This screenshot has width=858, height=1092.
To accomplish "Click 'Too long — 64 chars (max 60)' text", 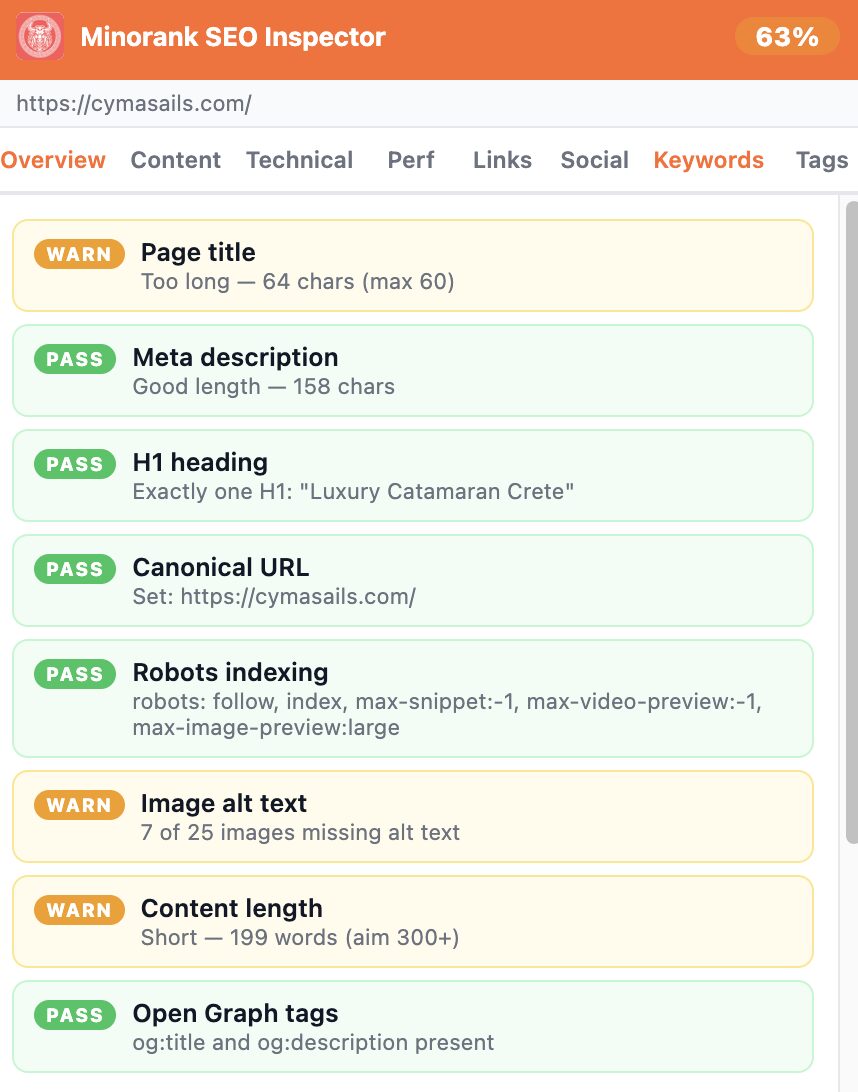I will point(297,281).
